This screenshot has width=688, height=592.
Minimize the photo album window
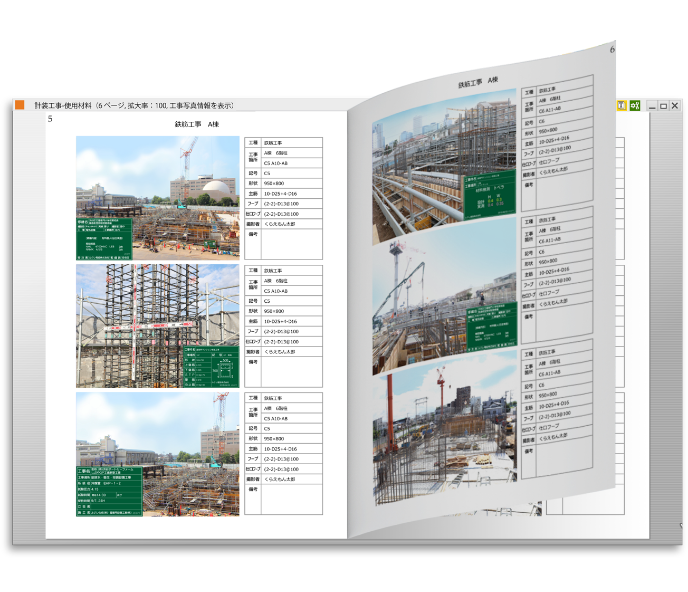click(x=651, y=105)
